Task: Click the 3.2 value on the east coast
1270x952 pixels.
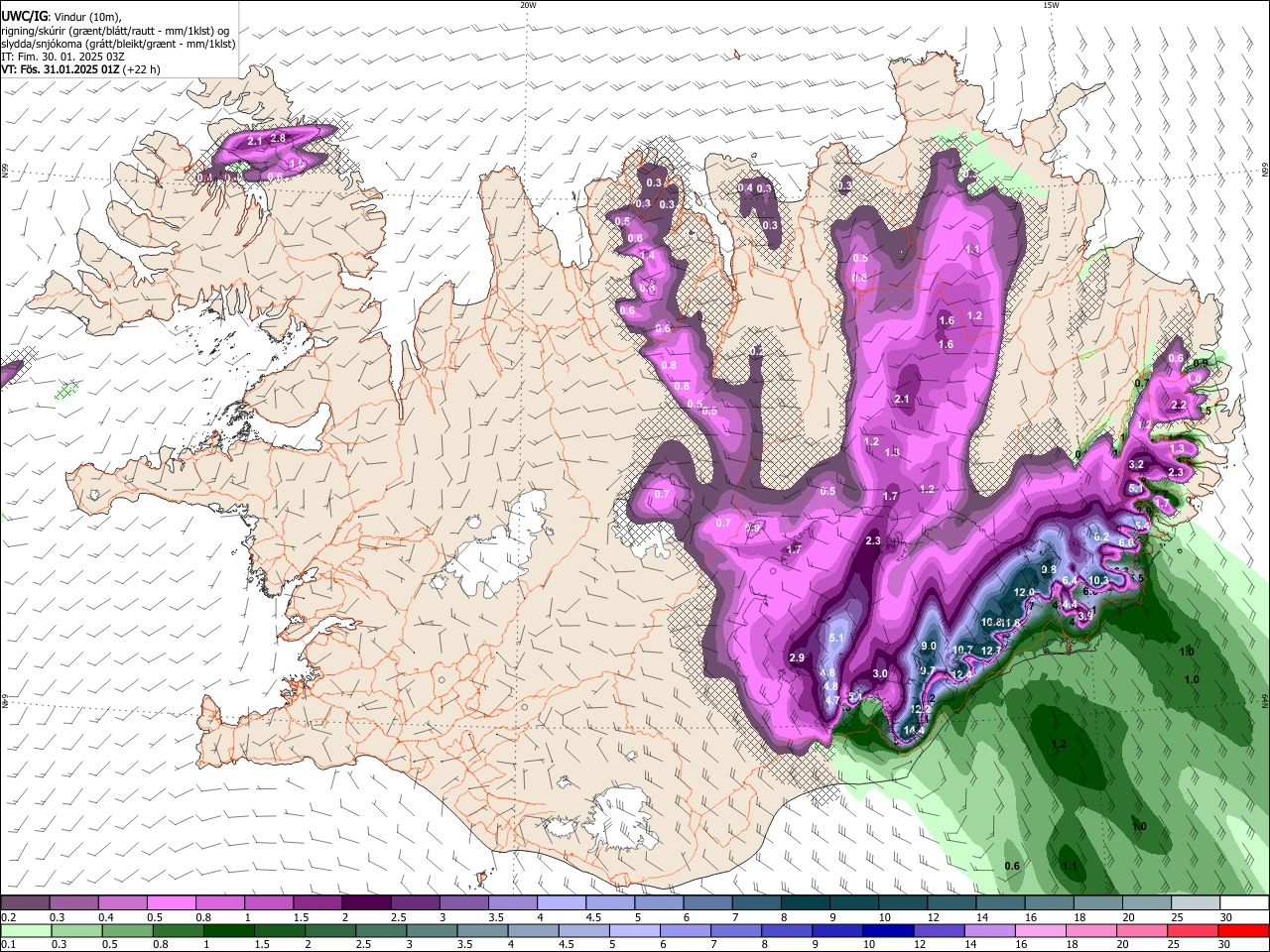Action: coord(1137,464)
